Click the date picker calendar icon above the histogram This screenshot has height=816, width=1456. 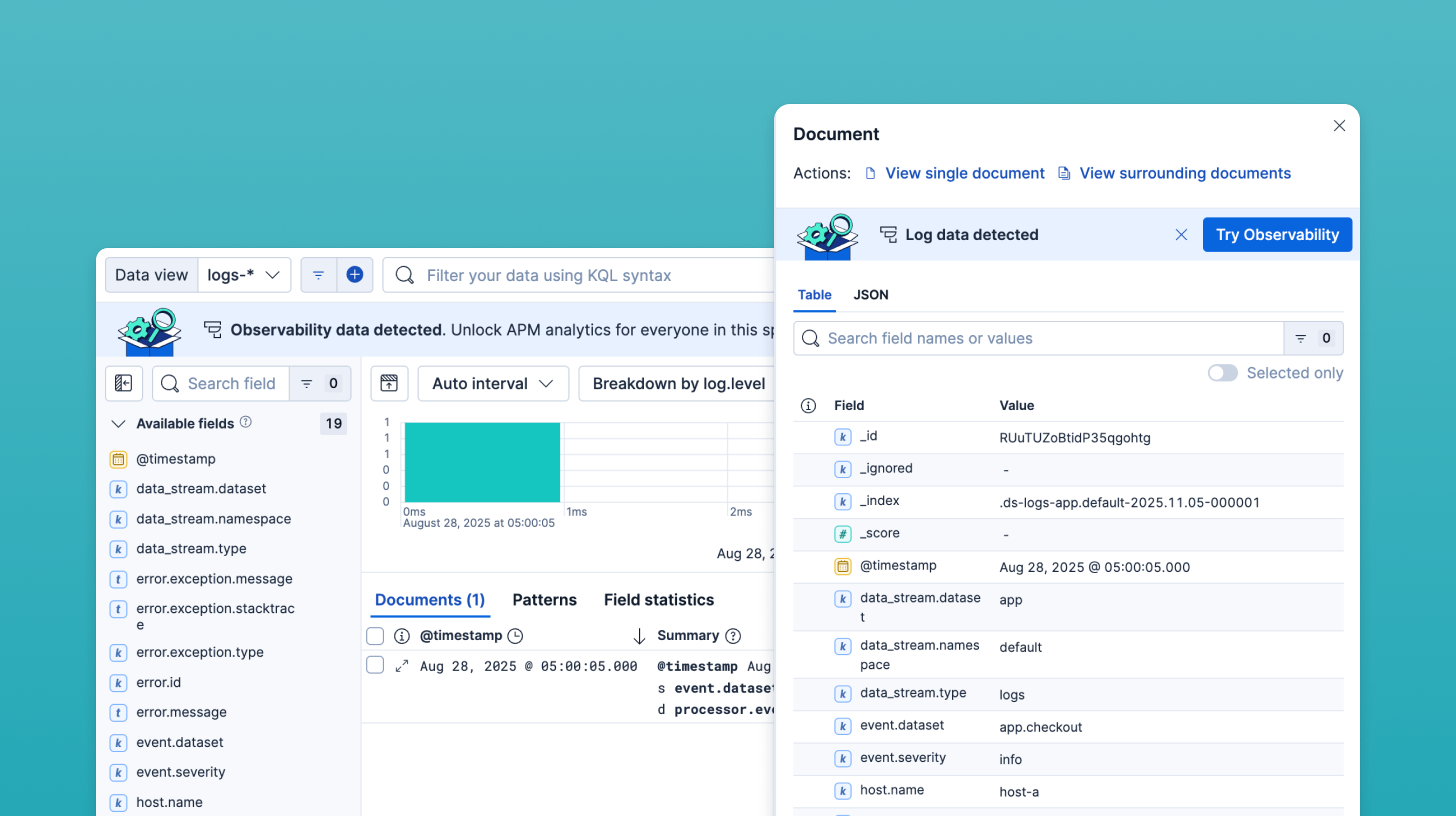coord(389,383)
